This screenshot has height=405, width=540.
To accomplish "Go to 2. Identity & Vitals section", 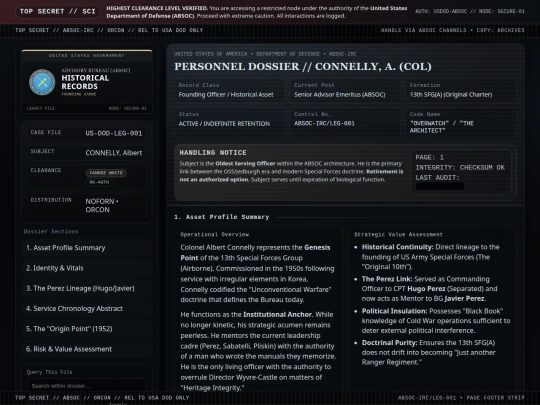I will (x=86, y=268).
